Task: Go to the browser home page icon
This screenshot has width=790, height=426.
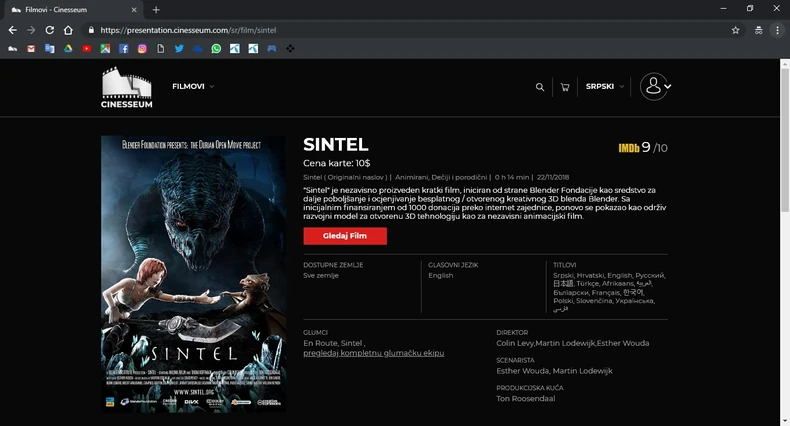Action: (x=68, y=30)
